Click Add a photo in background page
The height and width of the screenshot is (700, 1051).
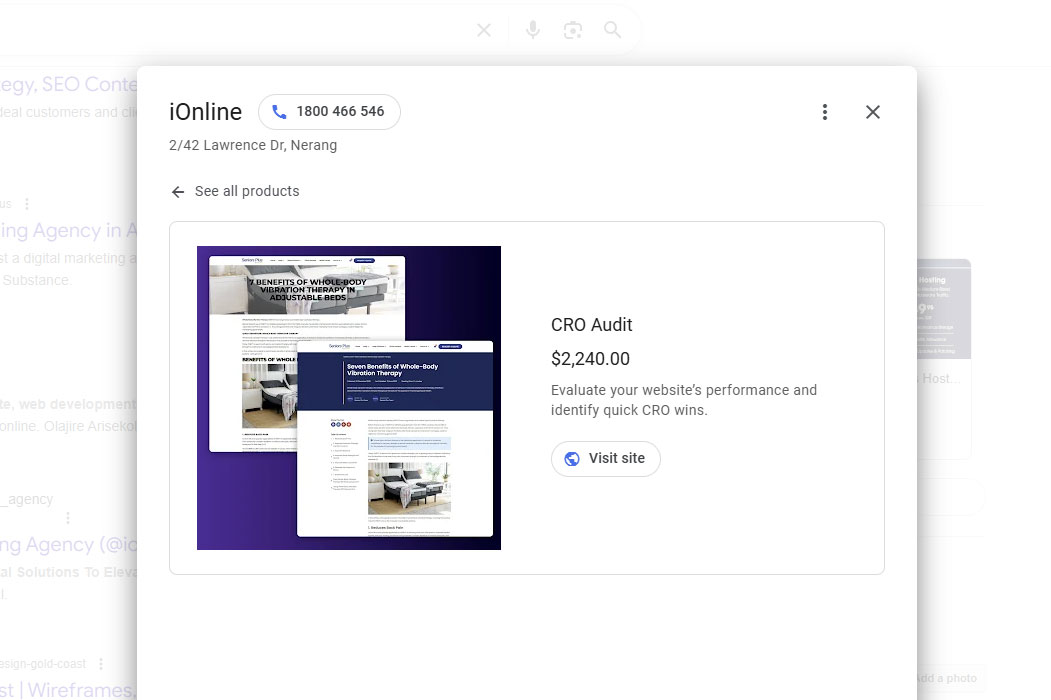pyautogui.click(x=946, y=678)
